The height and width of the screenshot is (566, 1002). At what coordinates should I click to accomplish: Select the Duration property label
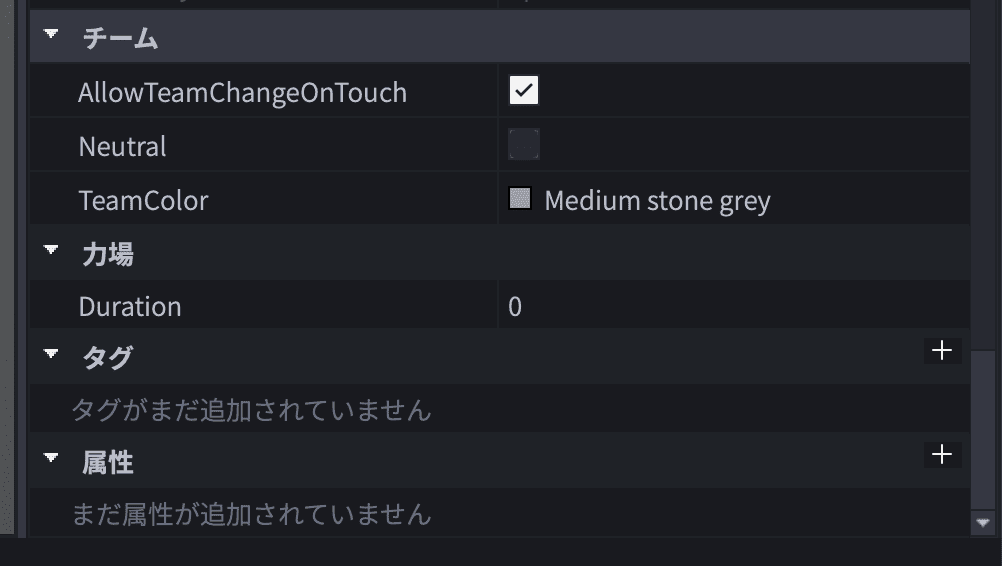pos(130,306)
